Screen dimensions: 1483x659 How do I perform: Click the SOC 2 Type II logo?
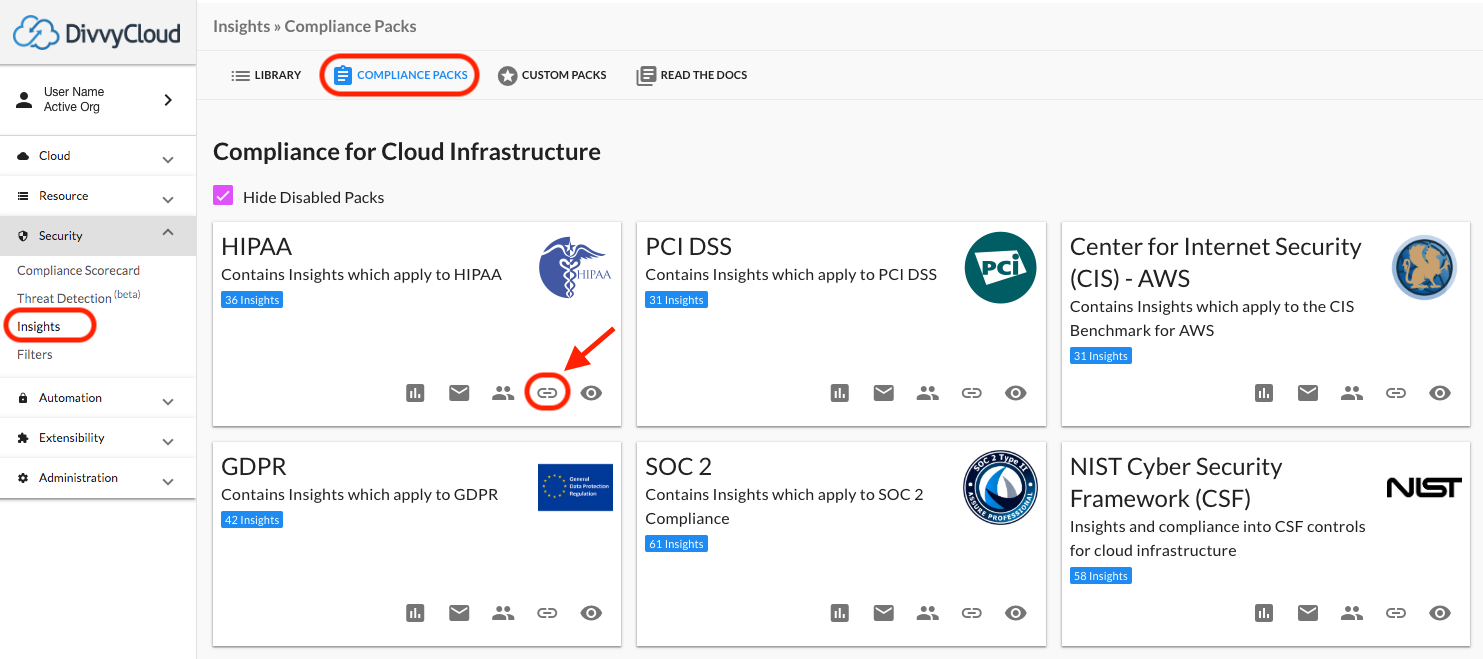[x=1000, y=487]
